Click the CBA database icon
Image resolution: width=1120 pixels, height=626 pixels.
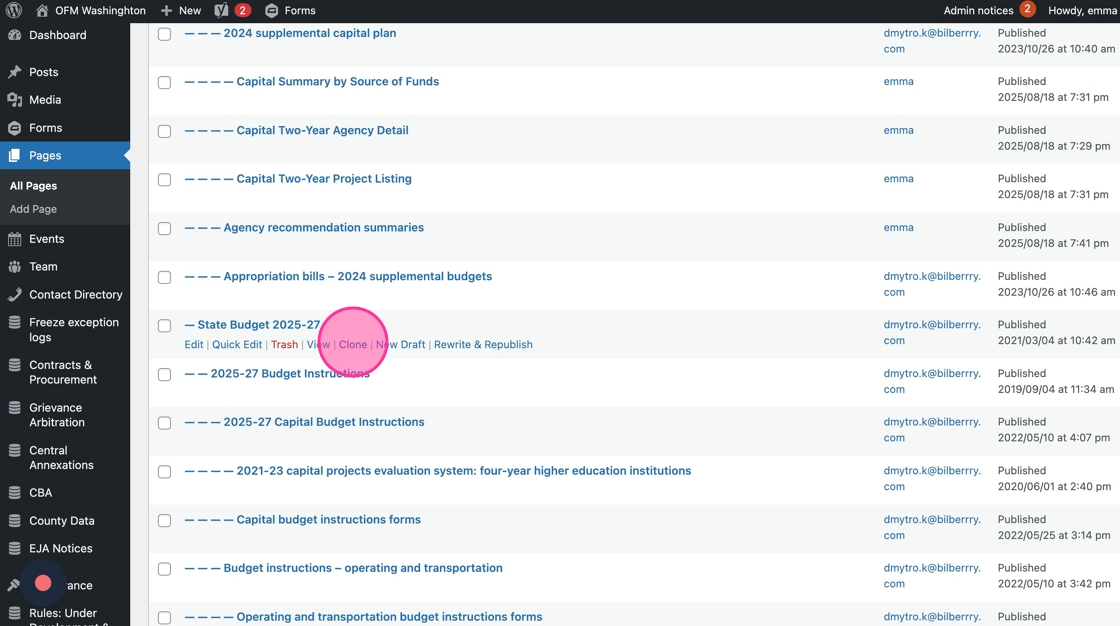[14, 492]
